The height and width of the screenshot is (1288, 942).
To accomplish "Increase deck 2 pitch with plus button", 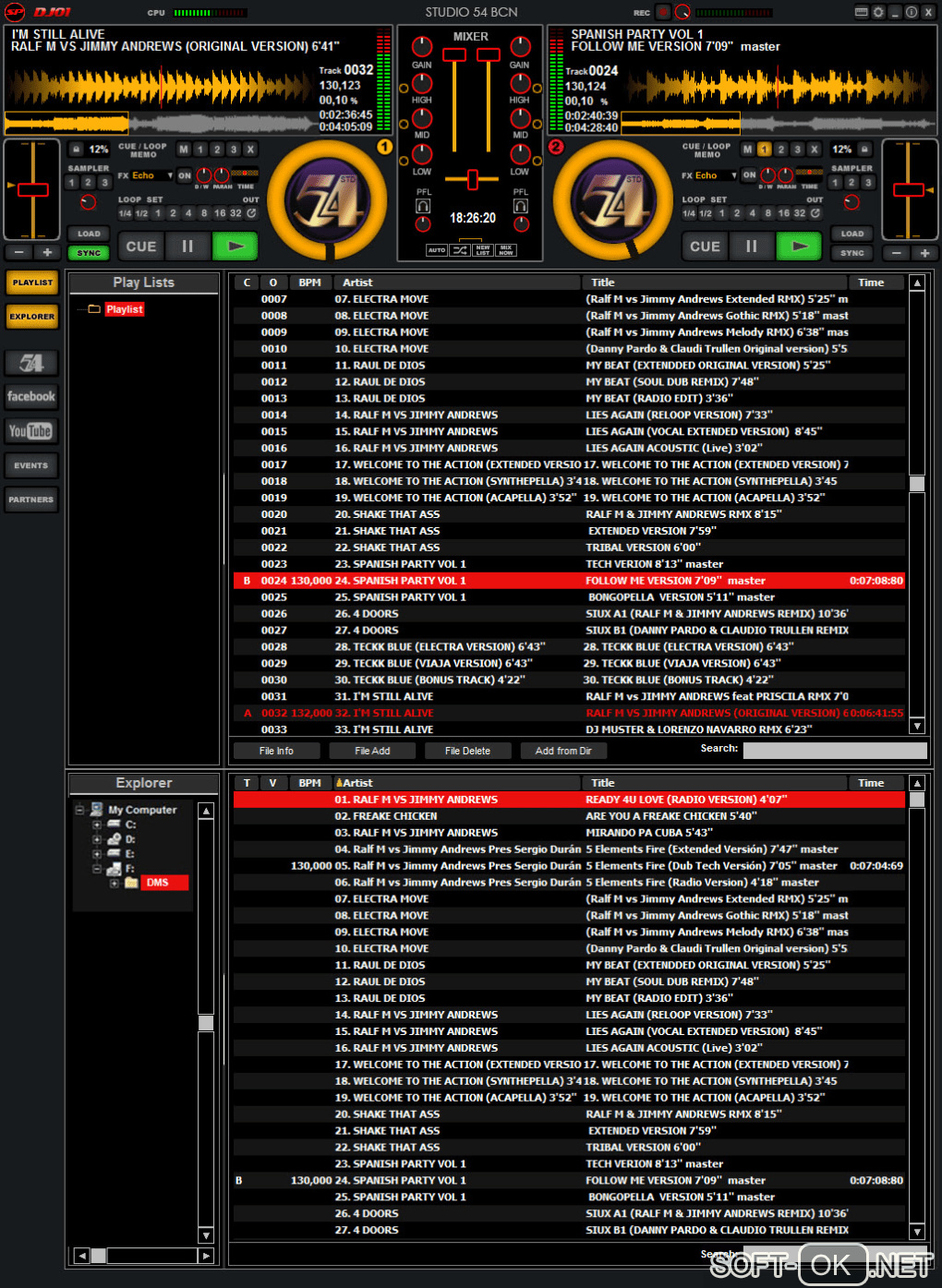I will (x=924, y=252).
